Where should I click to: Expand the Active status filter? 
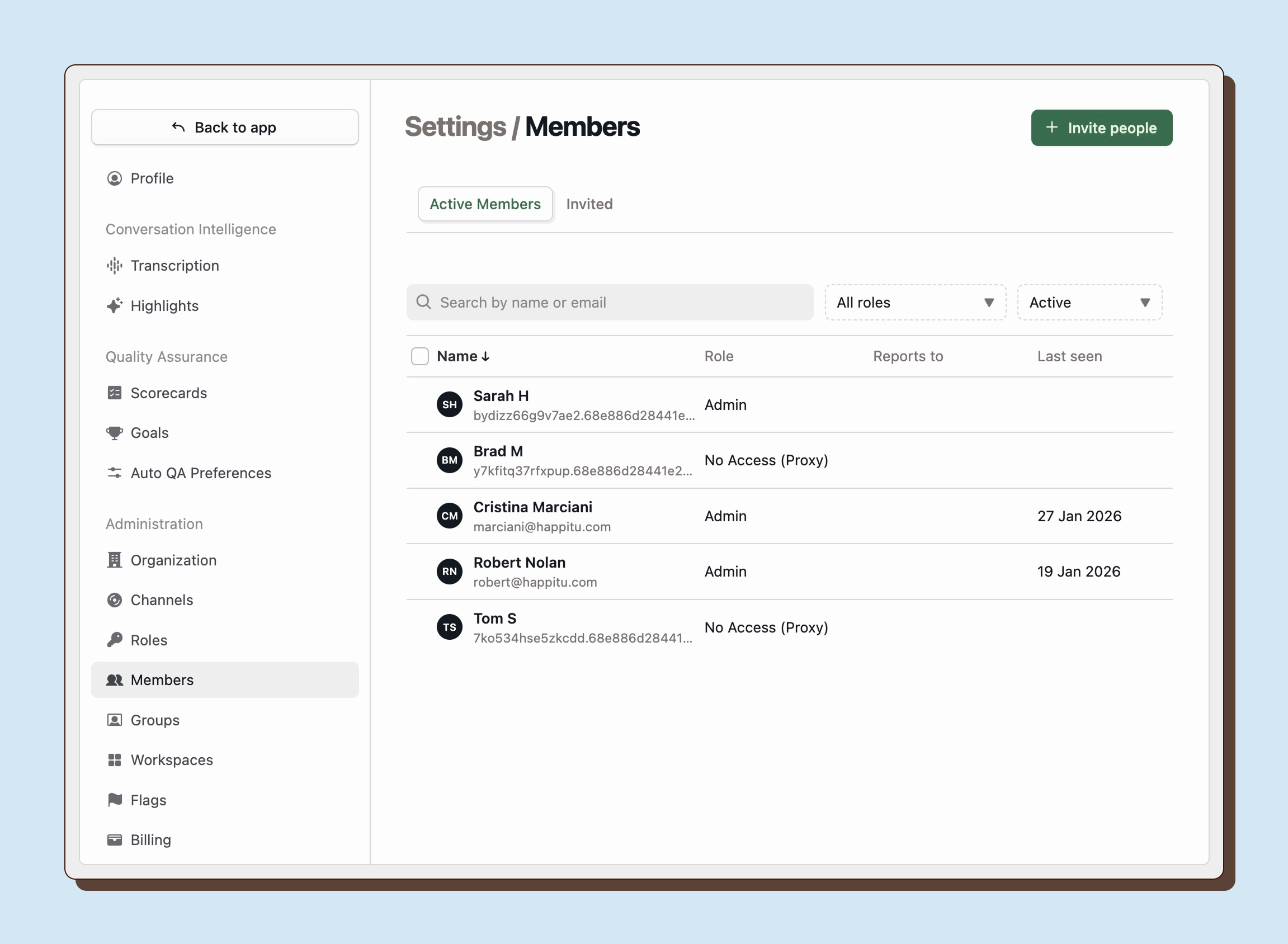tap(1088, 303)
